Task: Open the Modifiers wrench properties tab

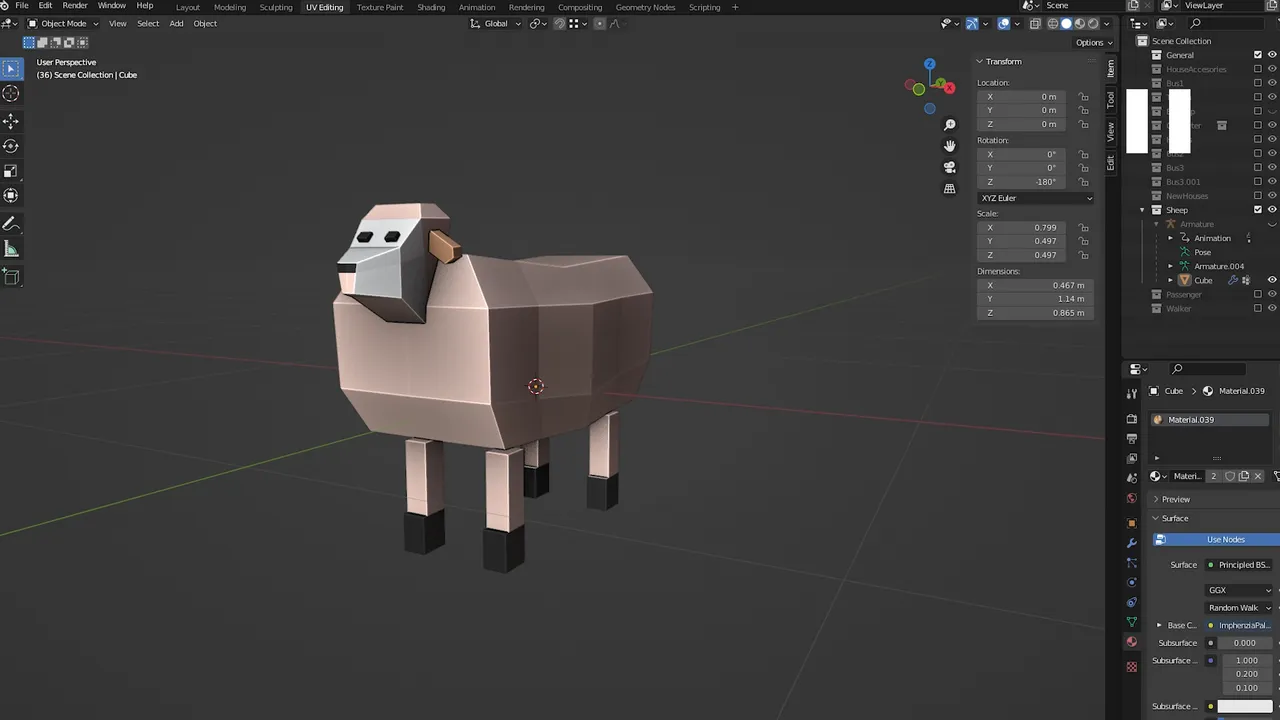Action: [1132, 543]
